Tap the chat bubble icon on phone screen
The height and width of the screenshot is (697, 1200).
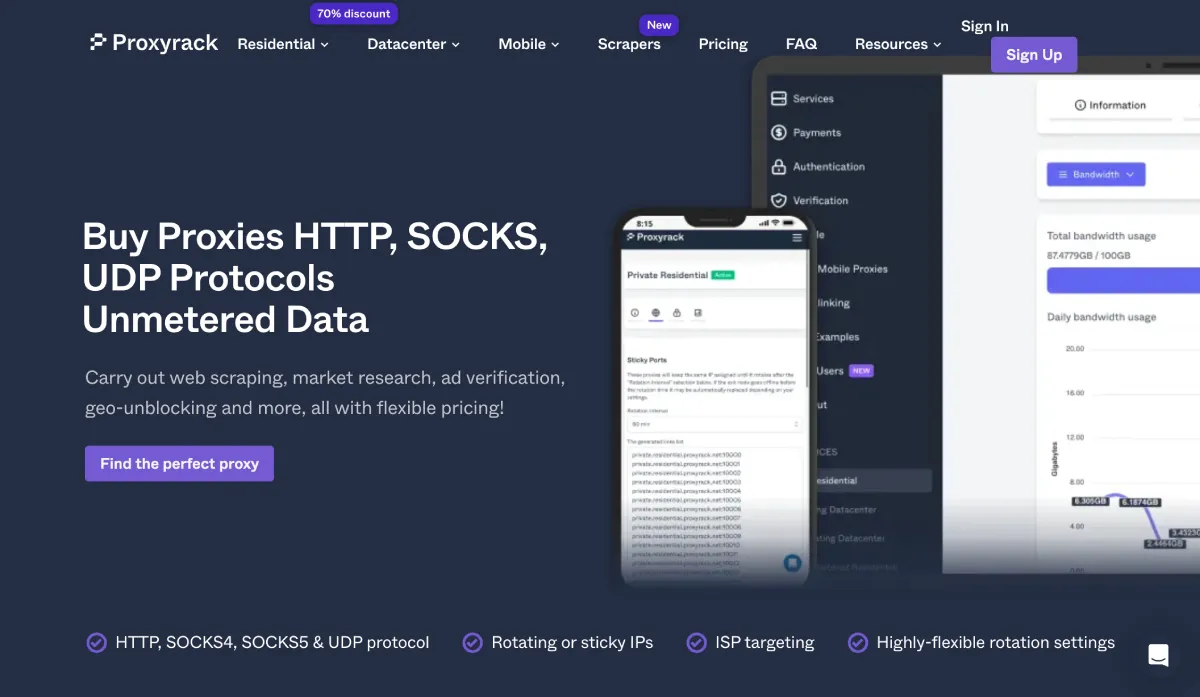click(x=792, y=564)
